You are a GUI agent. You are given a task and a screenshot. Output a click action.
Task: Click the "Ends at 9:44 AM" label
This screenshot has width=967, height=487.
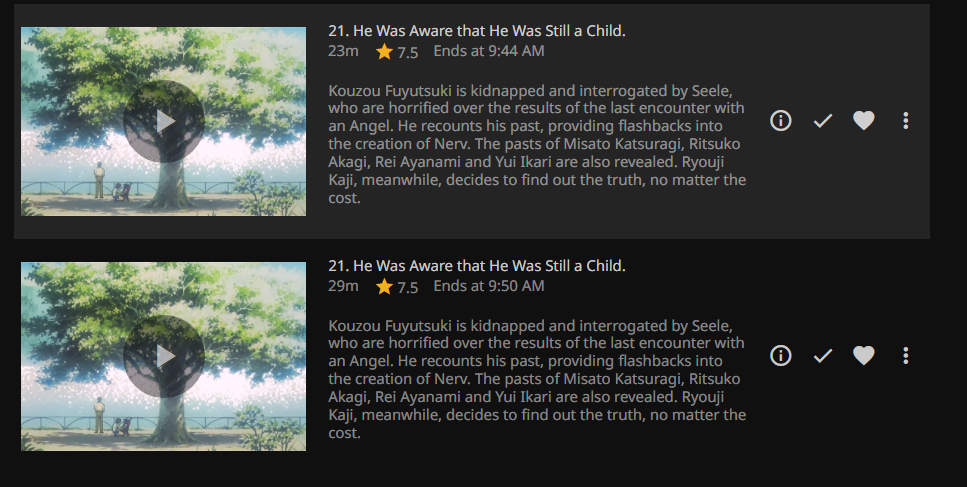489,51
